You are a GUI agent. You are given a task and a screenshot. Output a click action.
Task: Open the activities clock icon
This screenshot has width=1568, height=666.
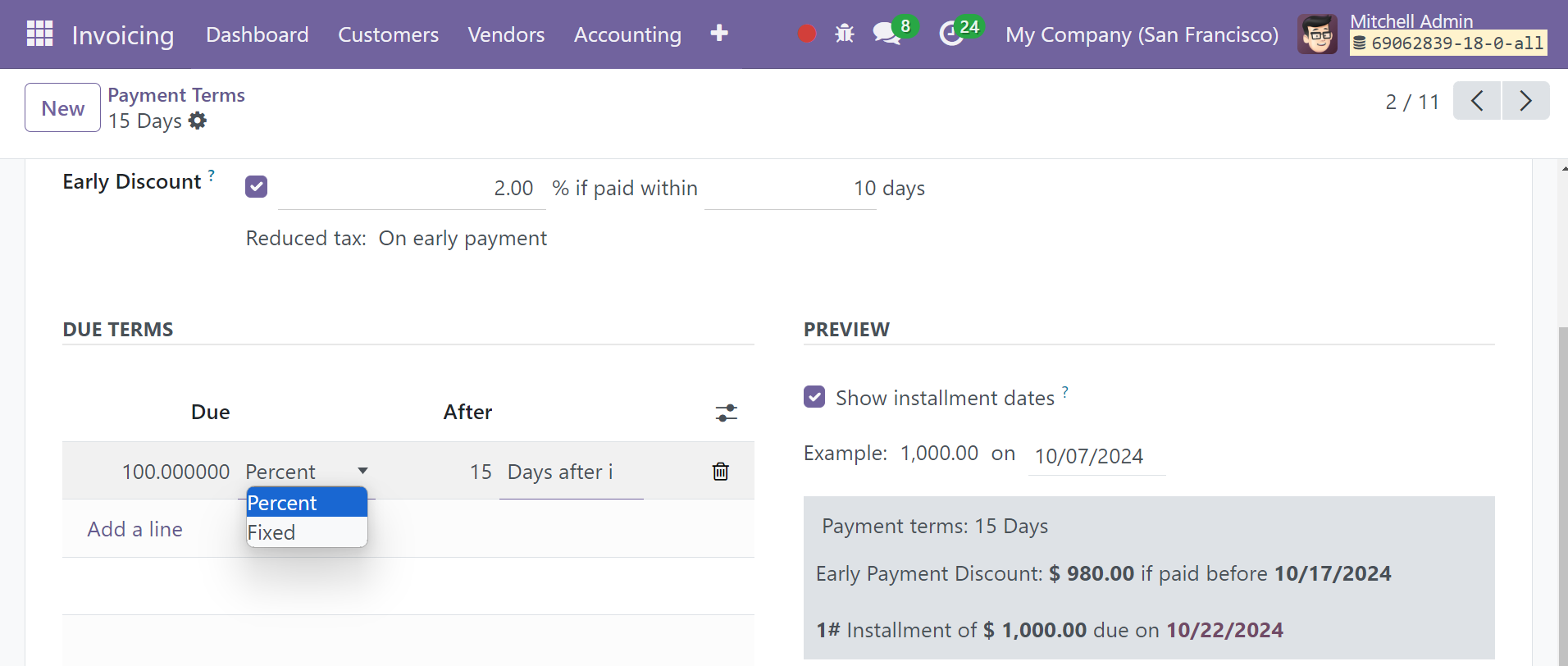click(x=950, y=34)
